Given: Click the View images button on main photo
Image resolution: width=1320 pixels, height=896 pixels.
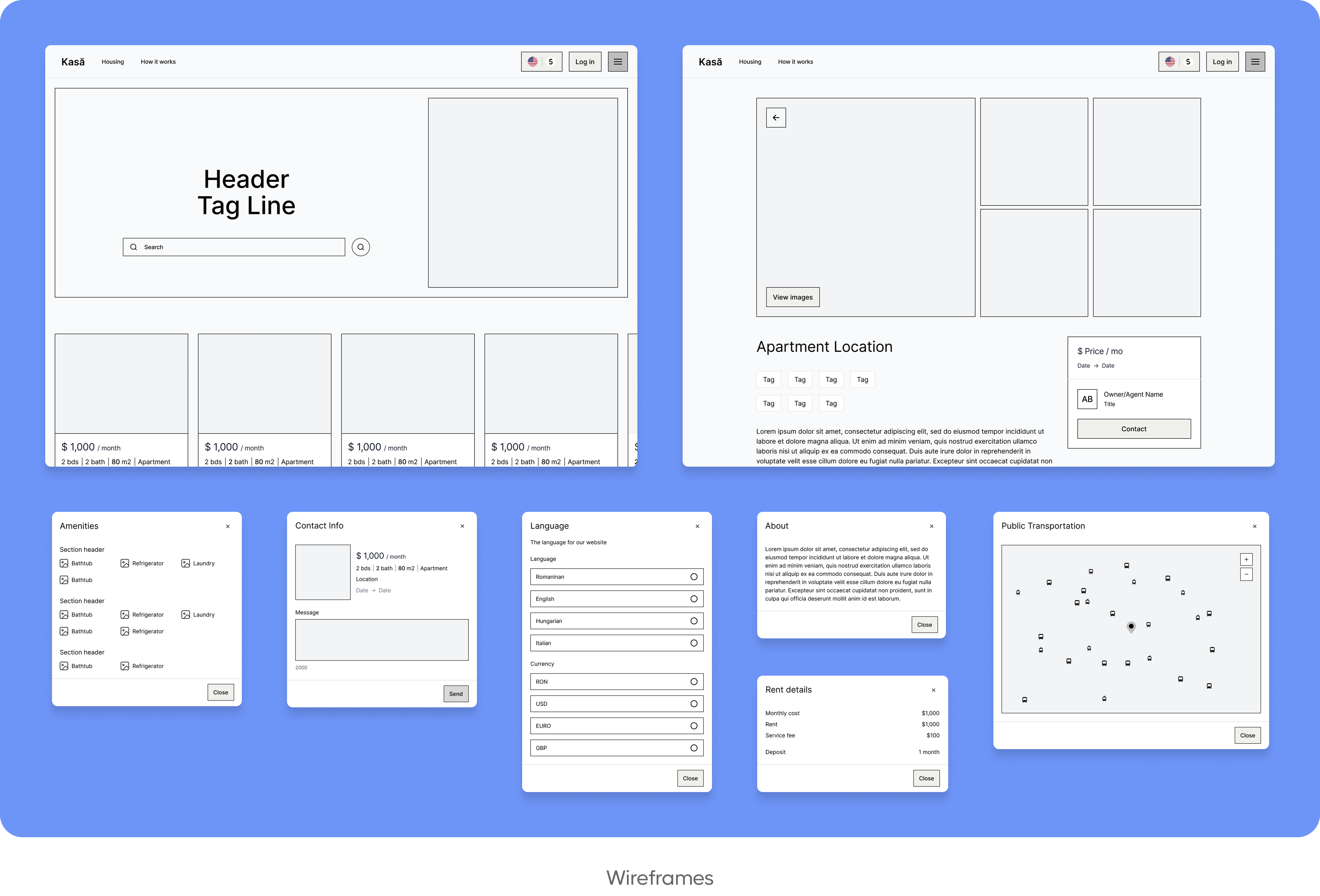Looking at the screenshot, I should [x=792, y=297].
